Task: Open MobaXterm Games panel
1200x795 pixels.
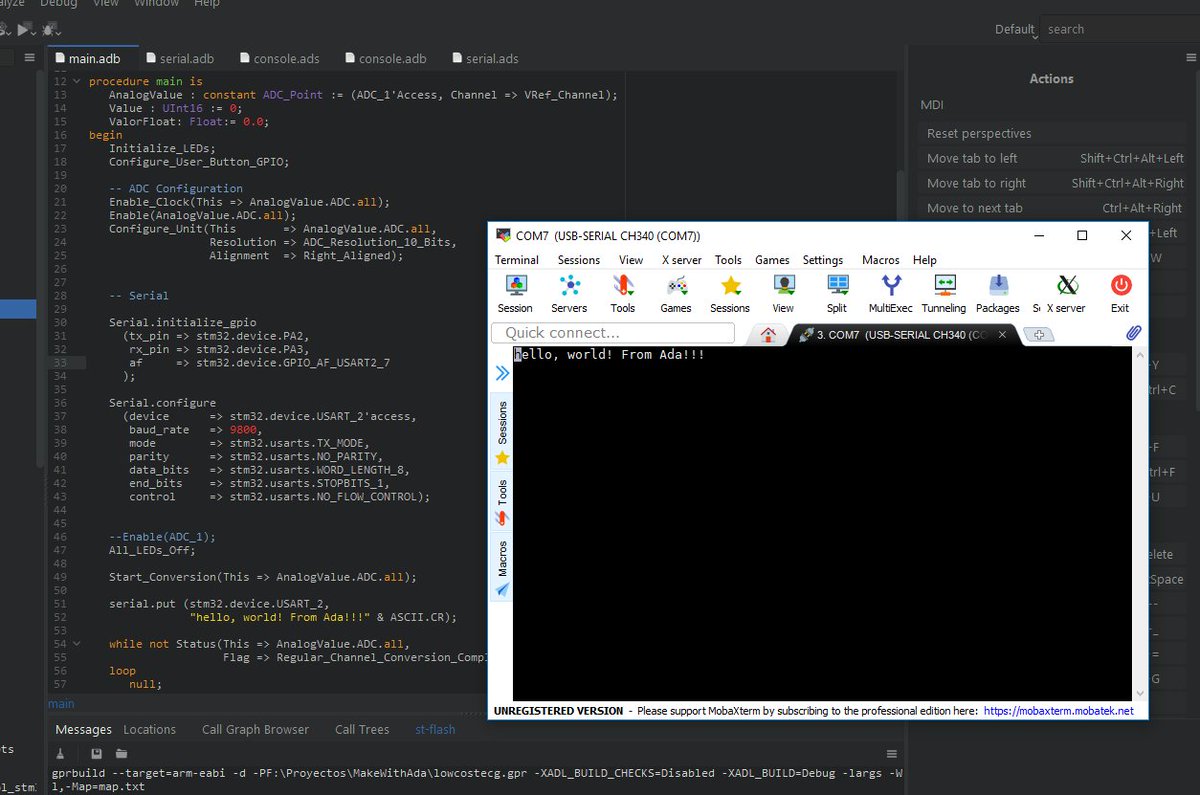Action: [x=676, y=292]
